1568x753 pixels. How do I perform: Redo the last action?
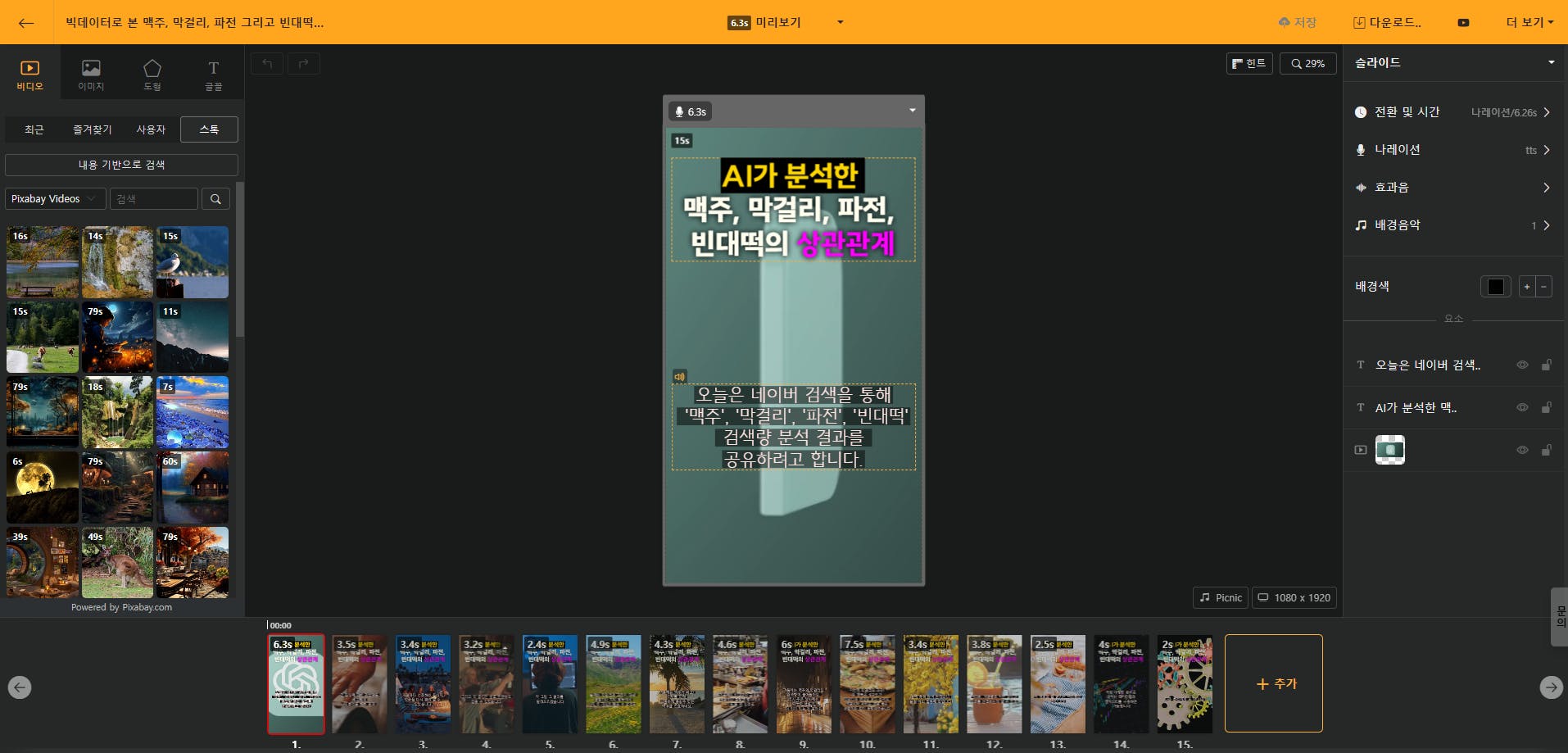coord(303,64)
